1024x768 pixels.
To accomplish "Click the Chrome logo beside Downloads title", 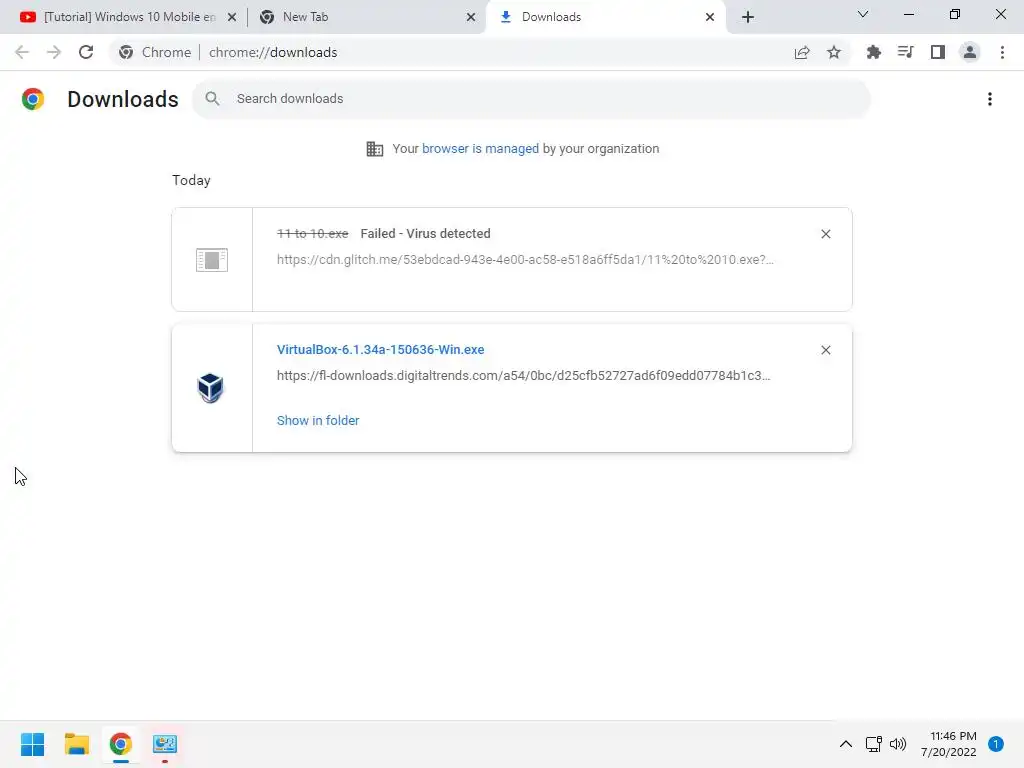I will [x=33, y=99].
